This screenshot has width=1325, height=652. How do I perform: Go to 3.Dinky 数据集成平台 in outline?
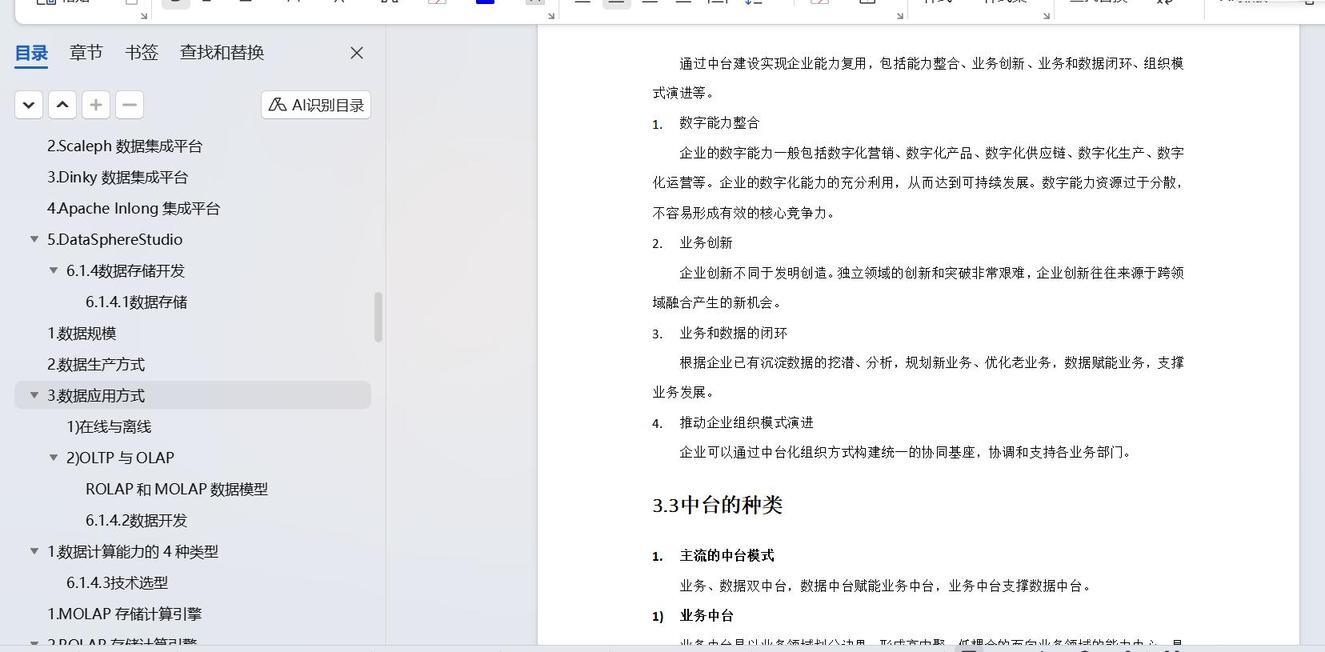[x=118, y=177]
